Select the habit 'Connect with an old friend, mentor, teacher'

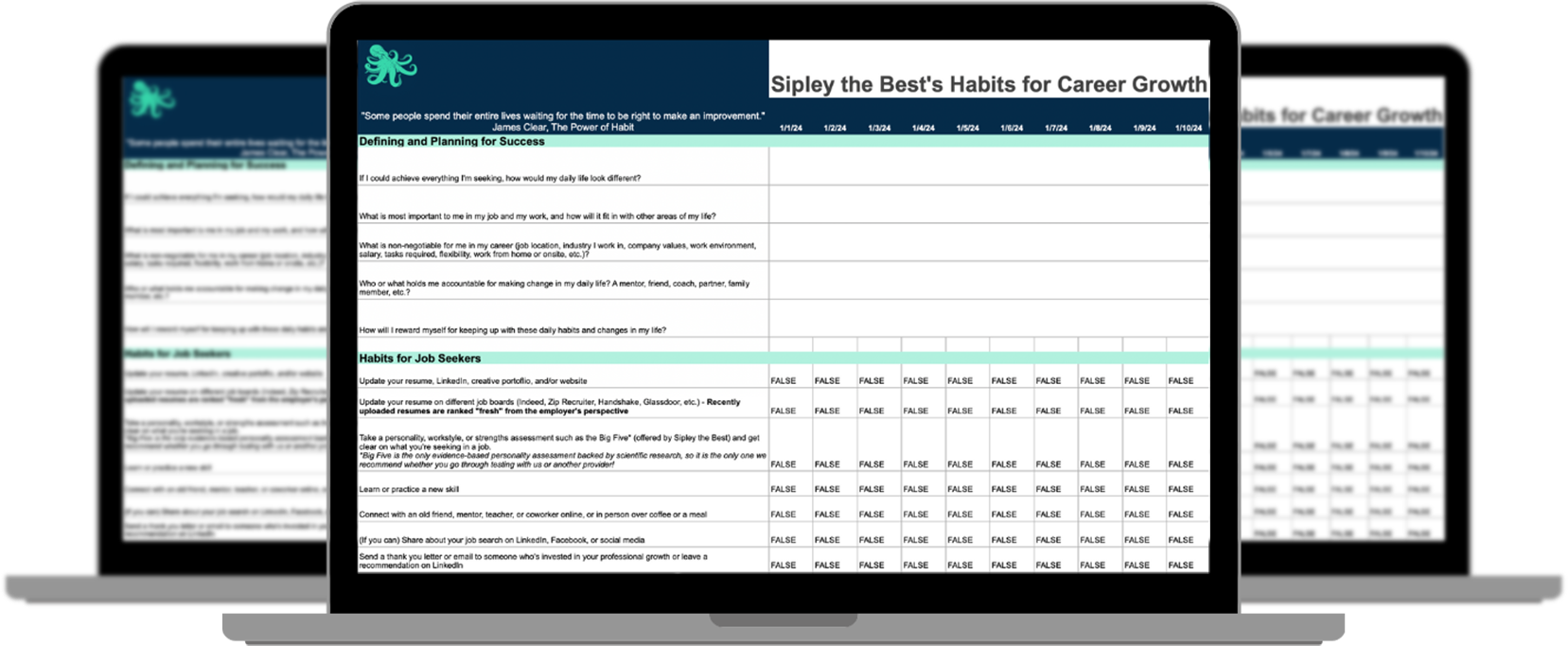coord(533,515)
